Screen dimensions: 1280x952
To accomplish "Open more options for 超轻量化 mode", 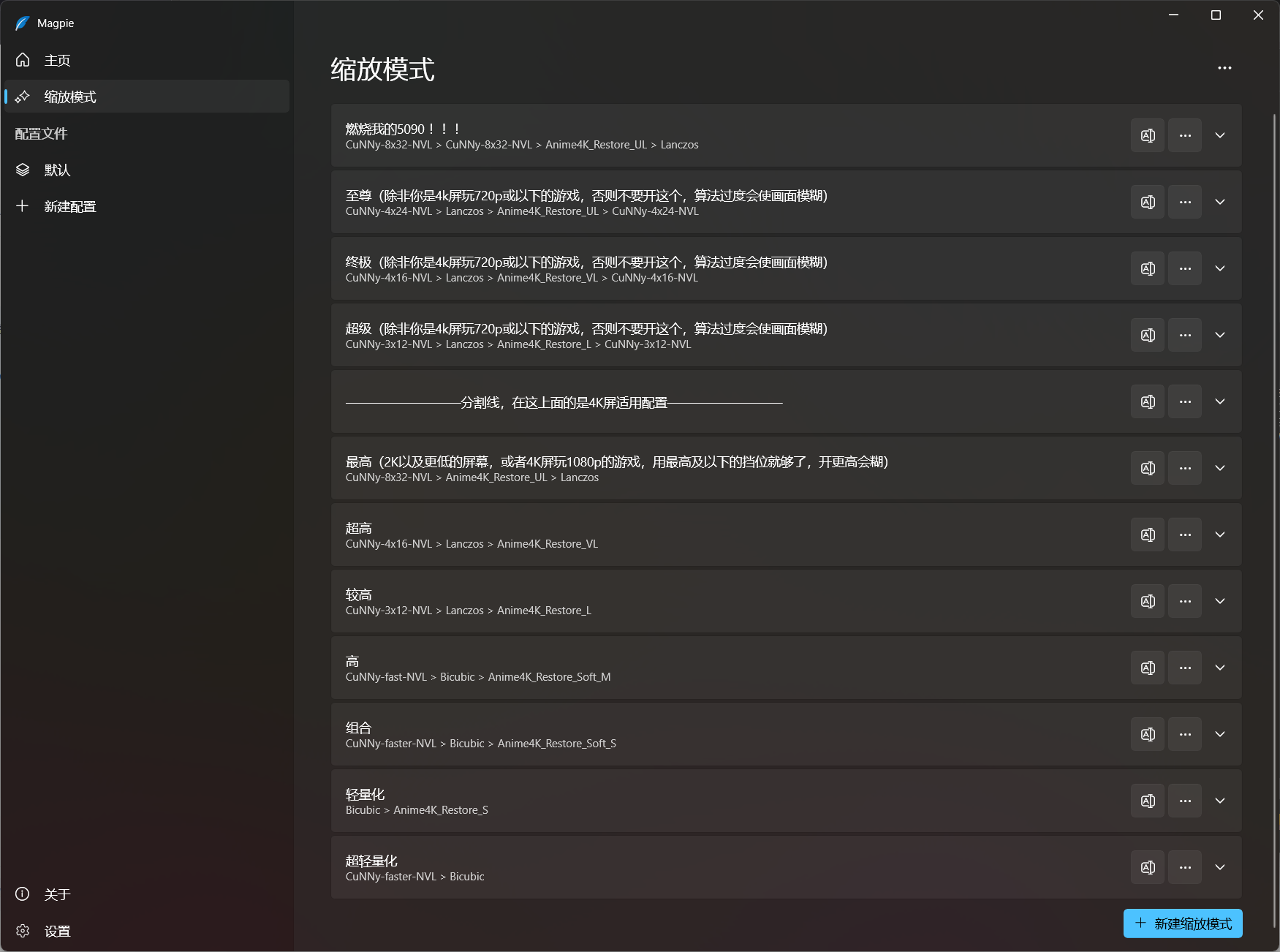I will 1185,867.
